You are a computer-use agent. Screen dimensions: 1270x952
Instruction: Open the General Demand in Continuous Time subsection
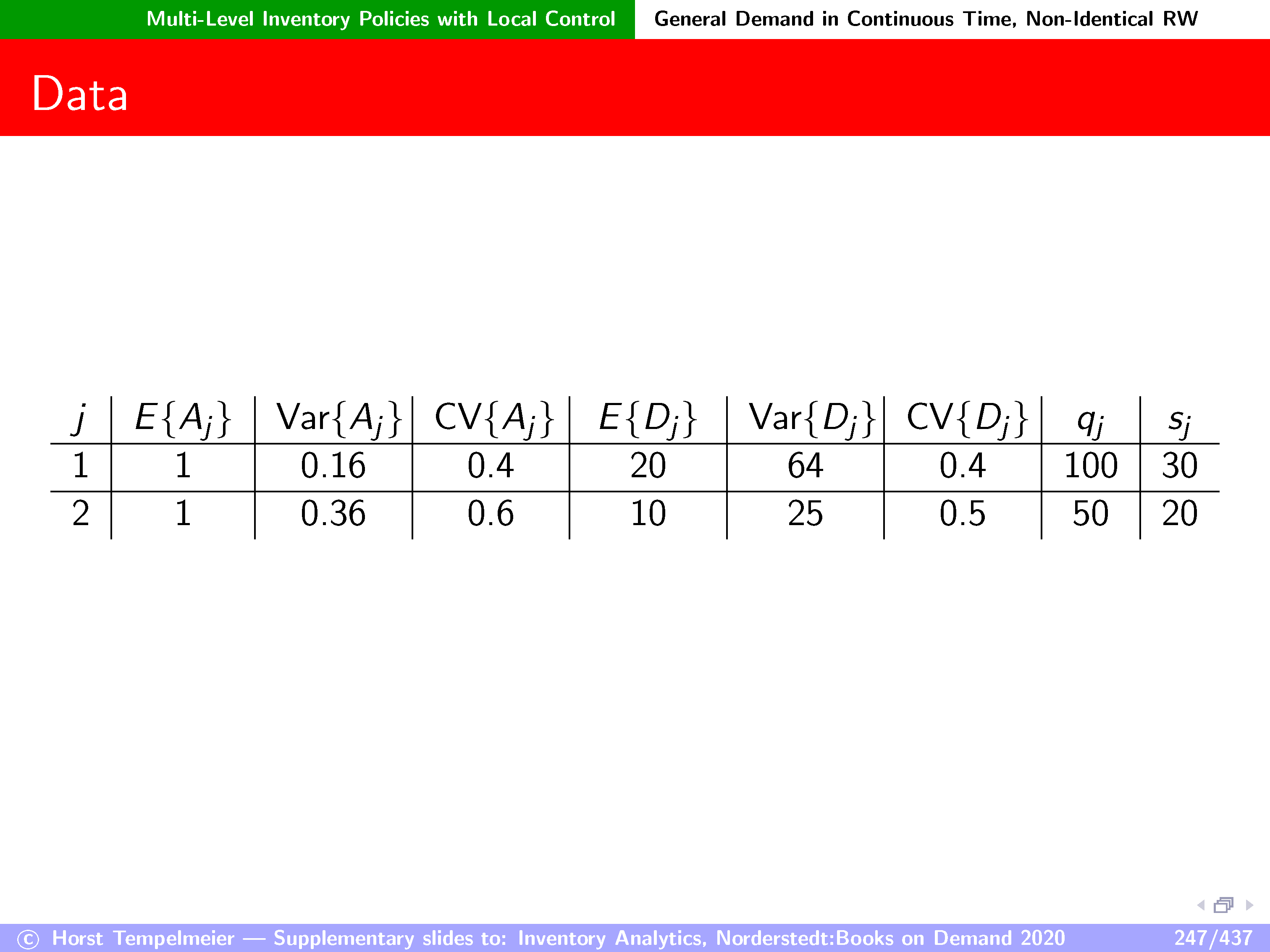(926, 19)
